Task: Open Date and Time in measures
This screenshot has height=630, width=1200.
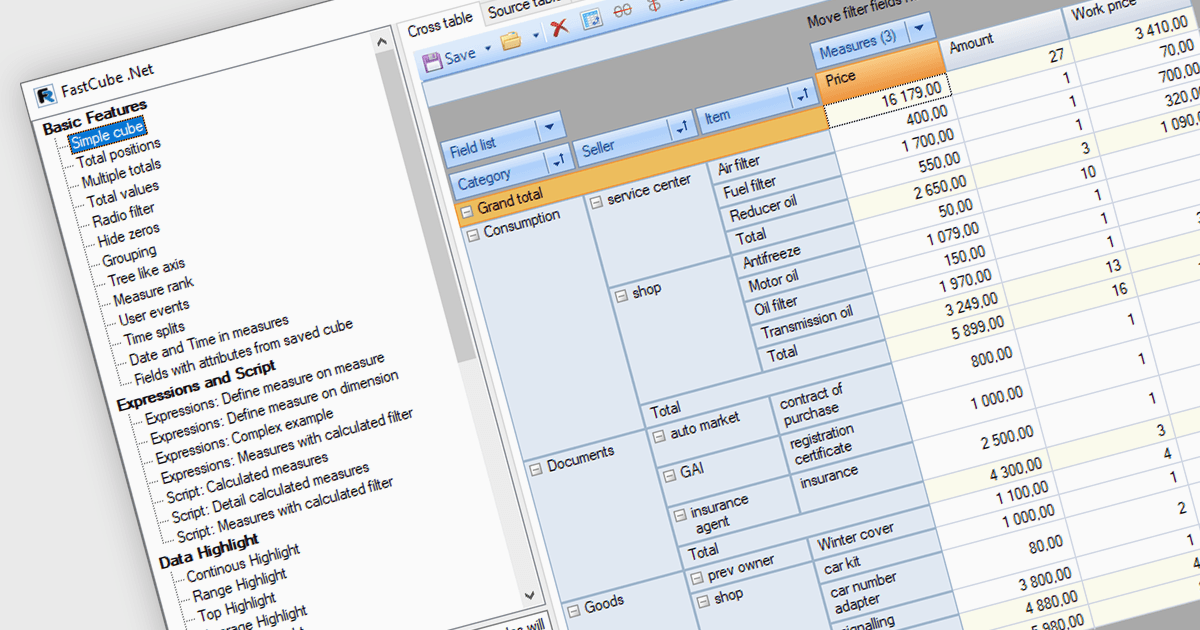Action: tap(209, 342)
